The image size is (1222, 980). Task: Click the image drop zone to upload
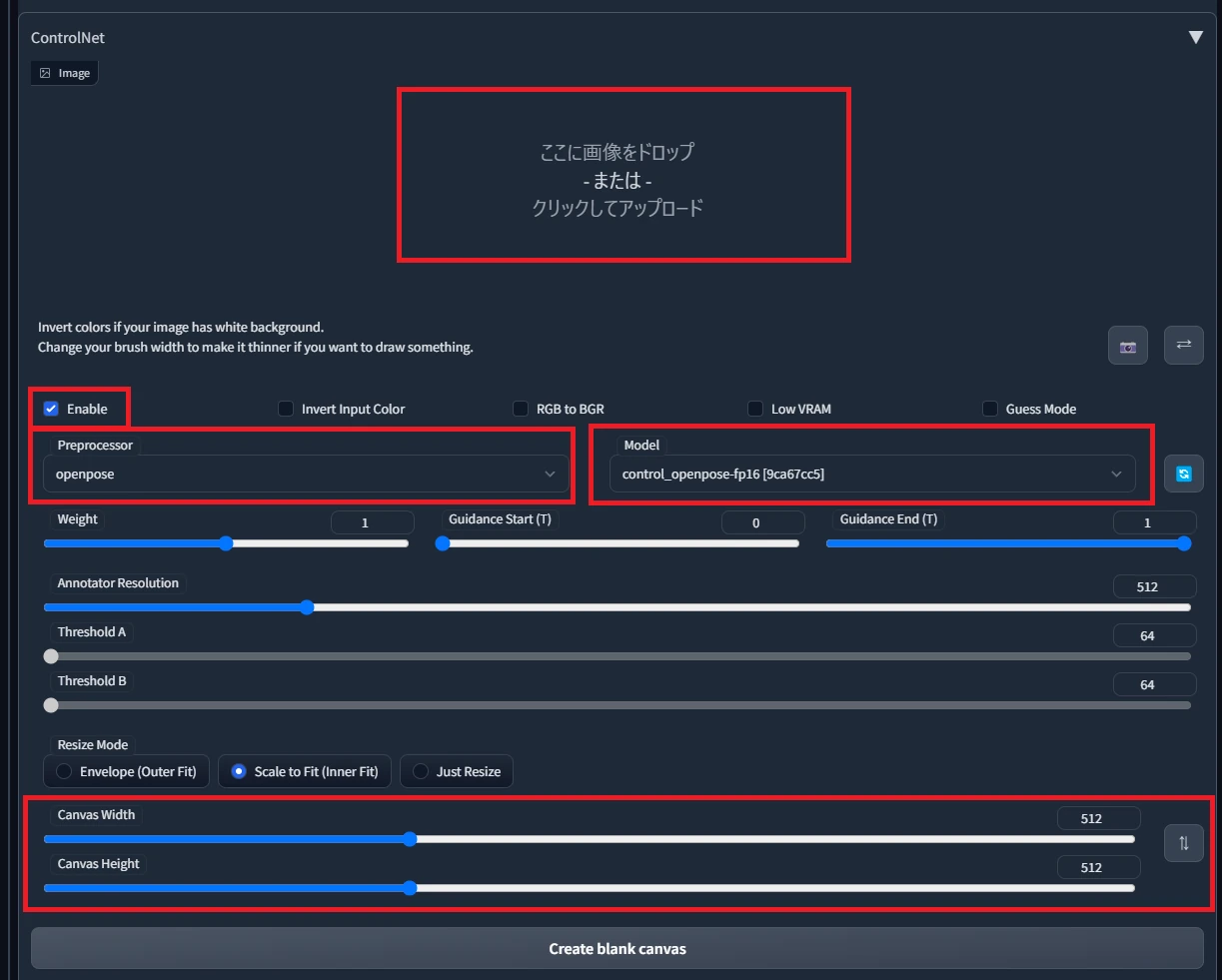point(623,176)
